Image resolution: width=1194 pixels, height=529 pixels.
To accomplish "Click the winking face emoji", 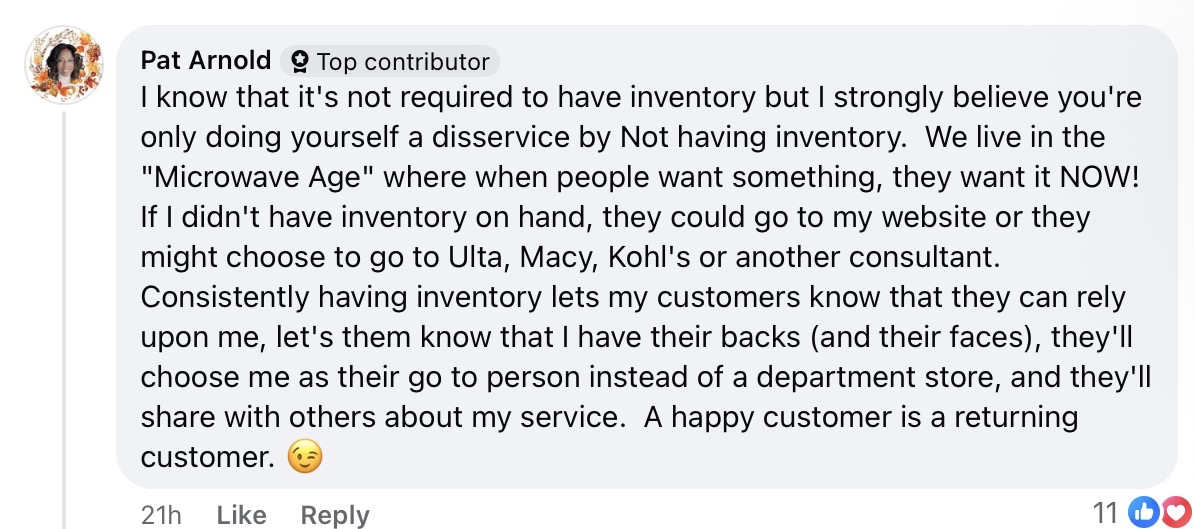I will point(305,458).
